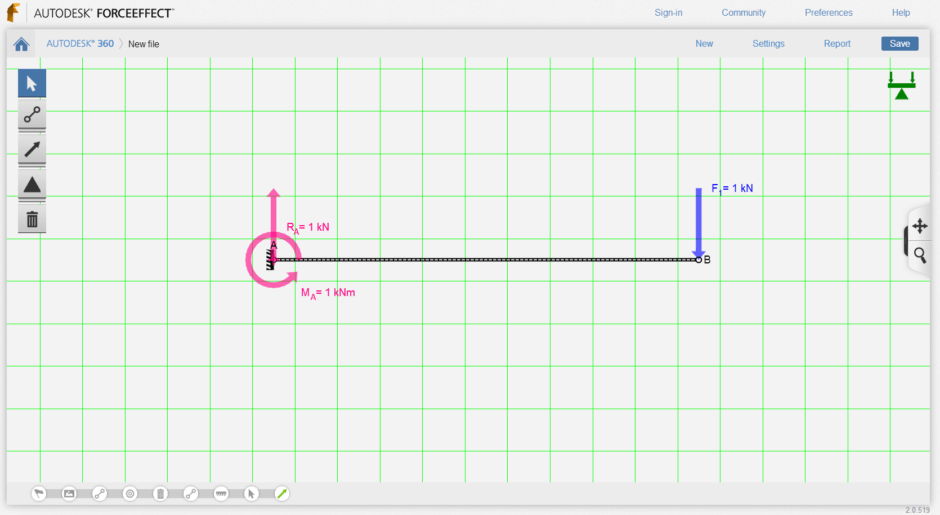
Task: Select the blue F1 force arrow
Action: (699, 222)
